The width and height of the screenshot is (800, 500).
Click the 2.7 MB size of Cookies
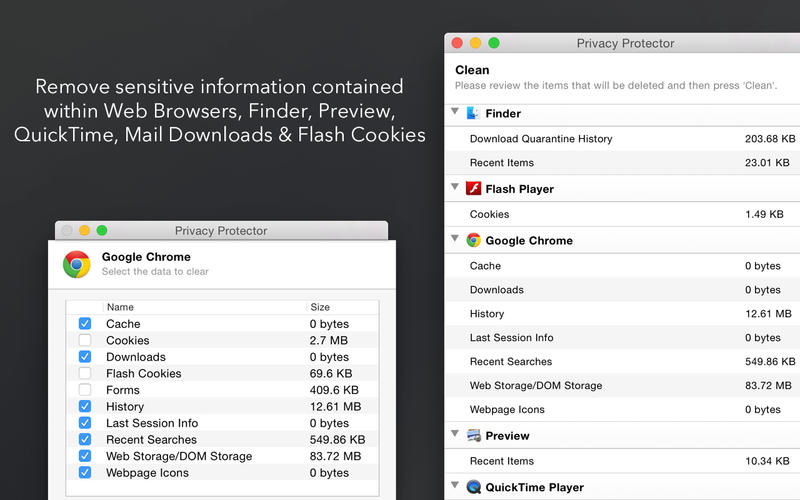click(329, 340)
